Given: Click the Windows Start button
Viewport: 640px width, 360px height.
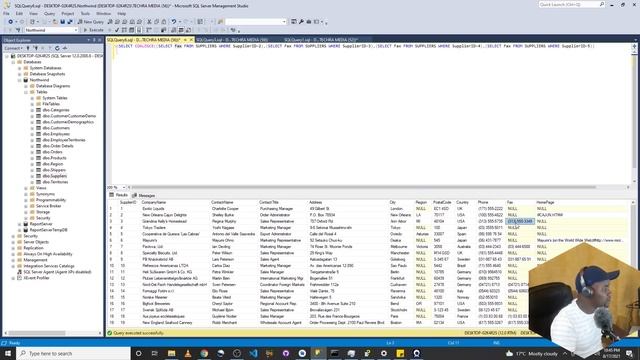Looking at the screenshot, I should click(8, 353).
